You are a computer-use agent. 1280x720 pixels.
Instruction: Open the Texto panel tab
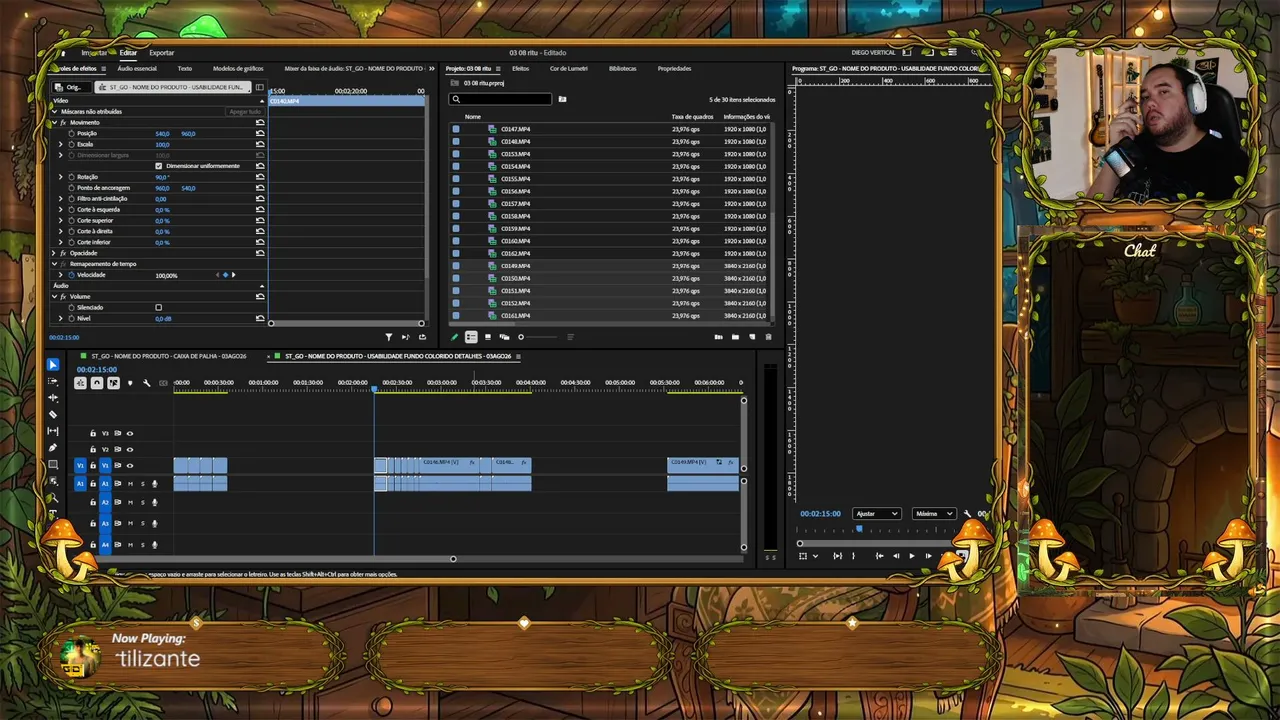185,69
